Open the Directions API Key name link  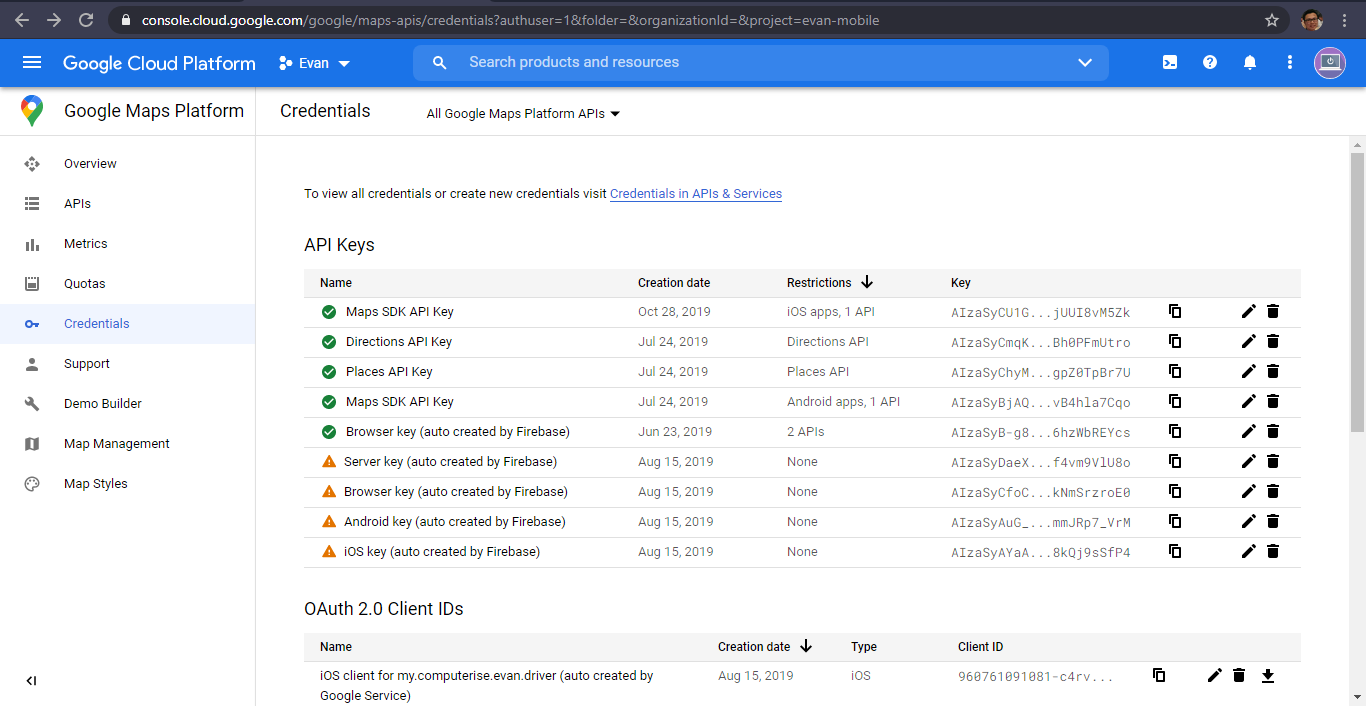pos(399,342)
